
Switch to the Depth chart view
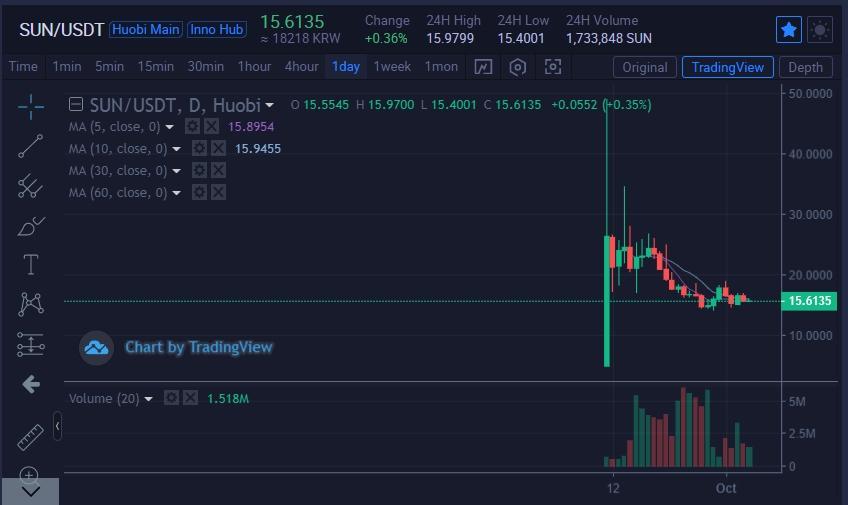coord(805,67)
